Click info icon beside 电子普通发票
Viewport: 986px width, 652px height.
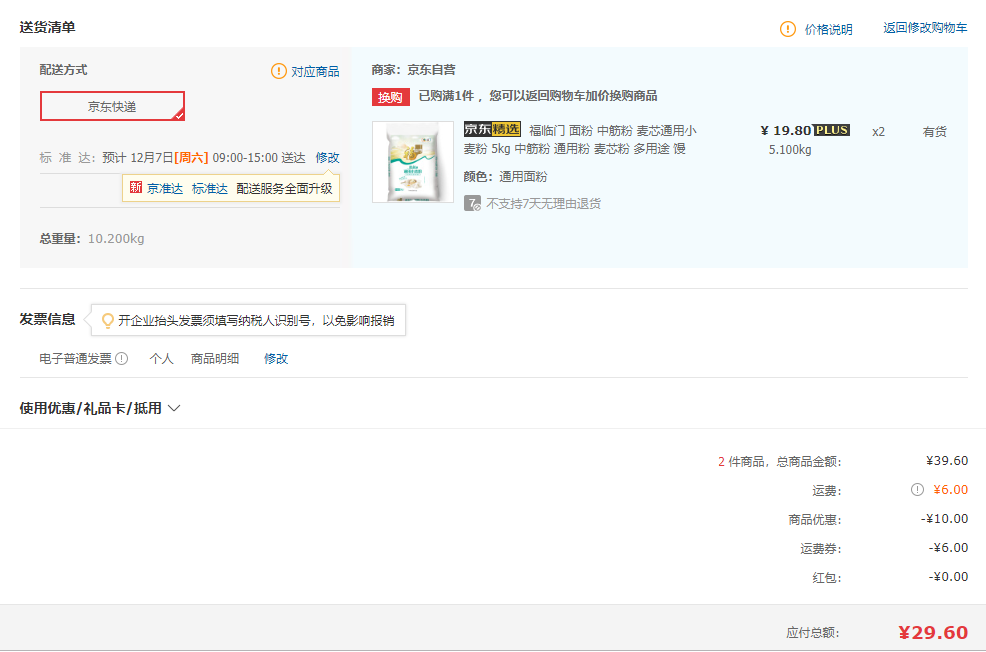pyautogui.click(x=122, y=358)
